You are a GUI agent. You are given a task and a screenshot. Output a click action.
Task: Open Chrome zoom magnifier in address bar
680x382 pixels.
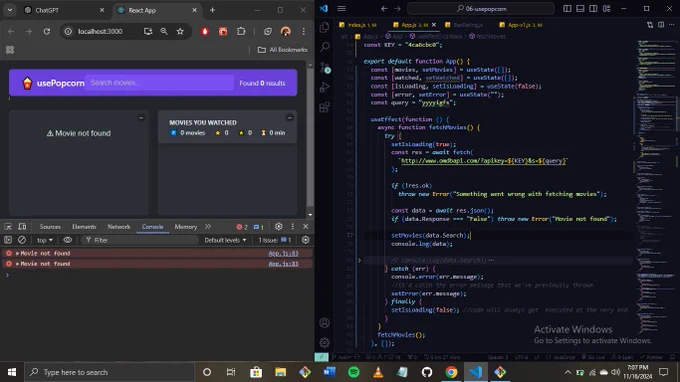pos(164,31)
